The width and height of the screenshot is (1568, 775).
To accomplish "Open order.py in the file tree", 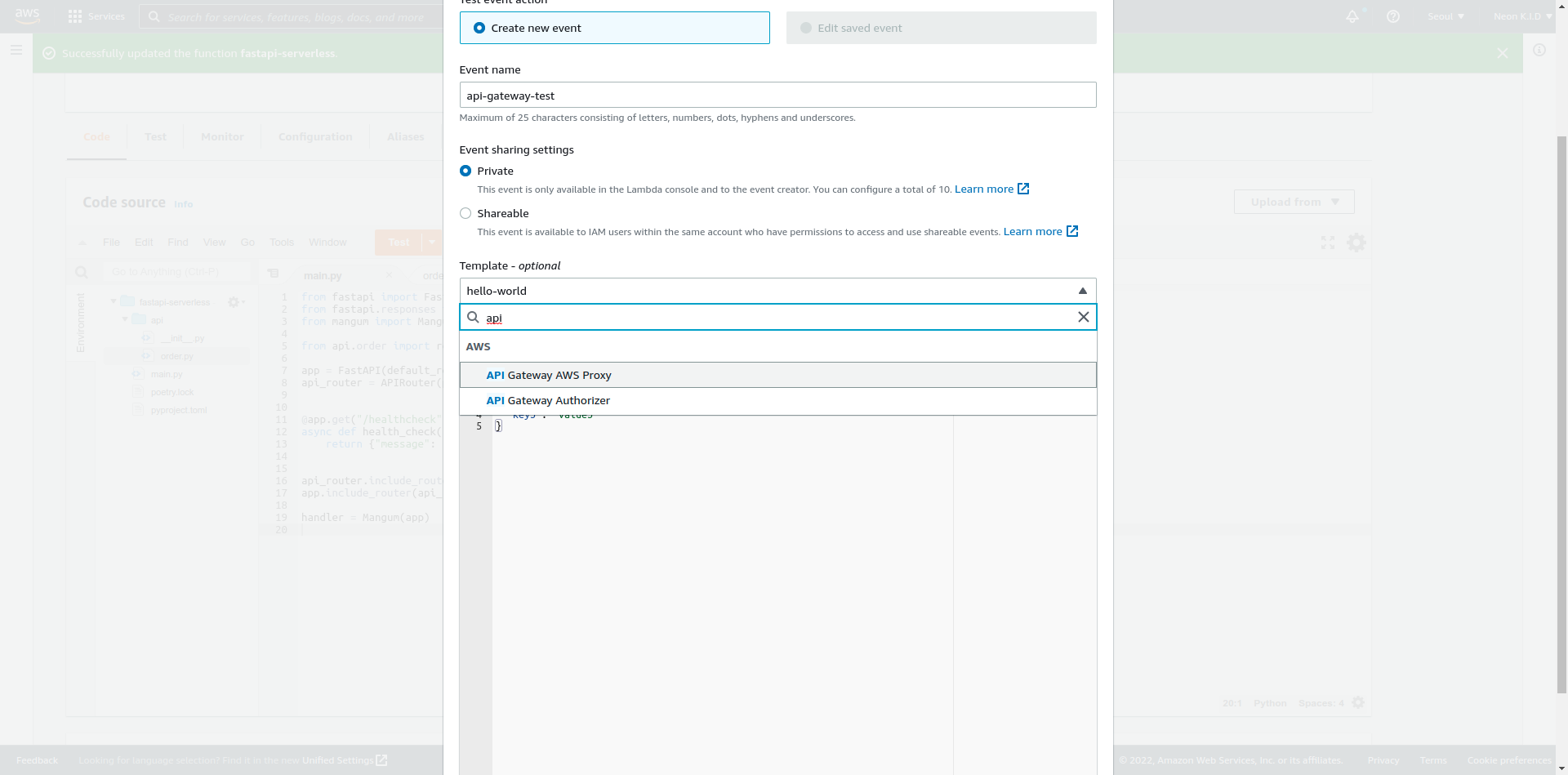I will (176, 356).
